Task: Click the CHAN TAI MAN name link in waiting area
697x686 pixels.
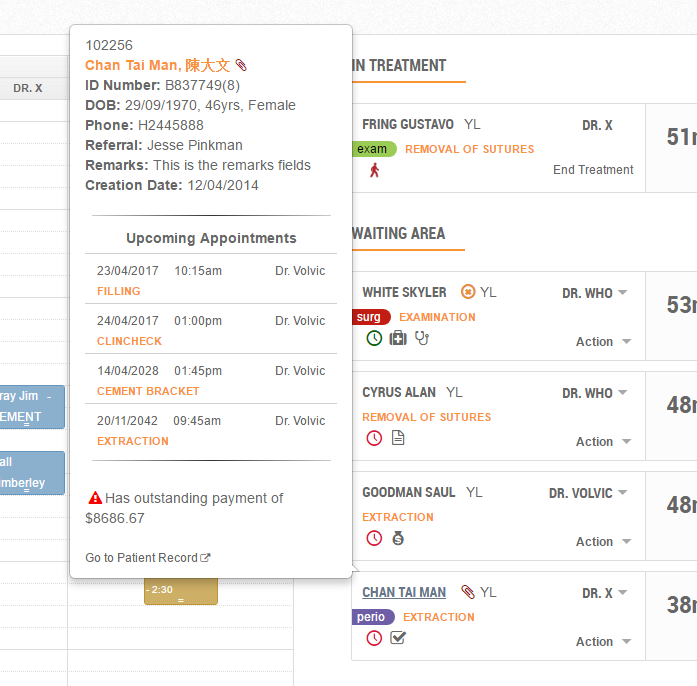Action: 404,593
